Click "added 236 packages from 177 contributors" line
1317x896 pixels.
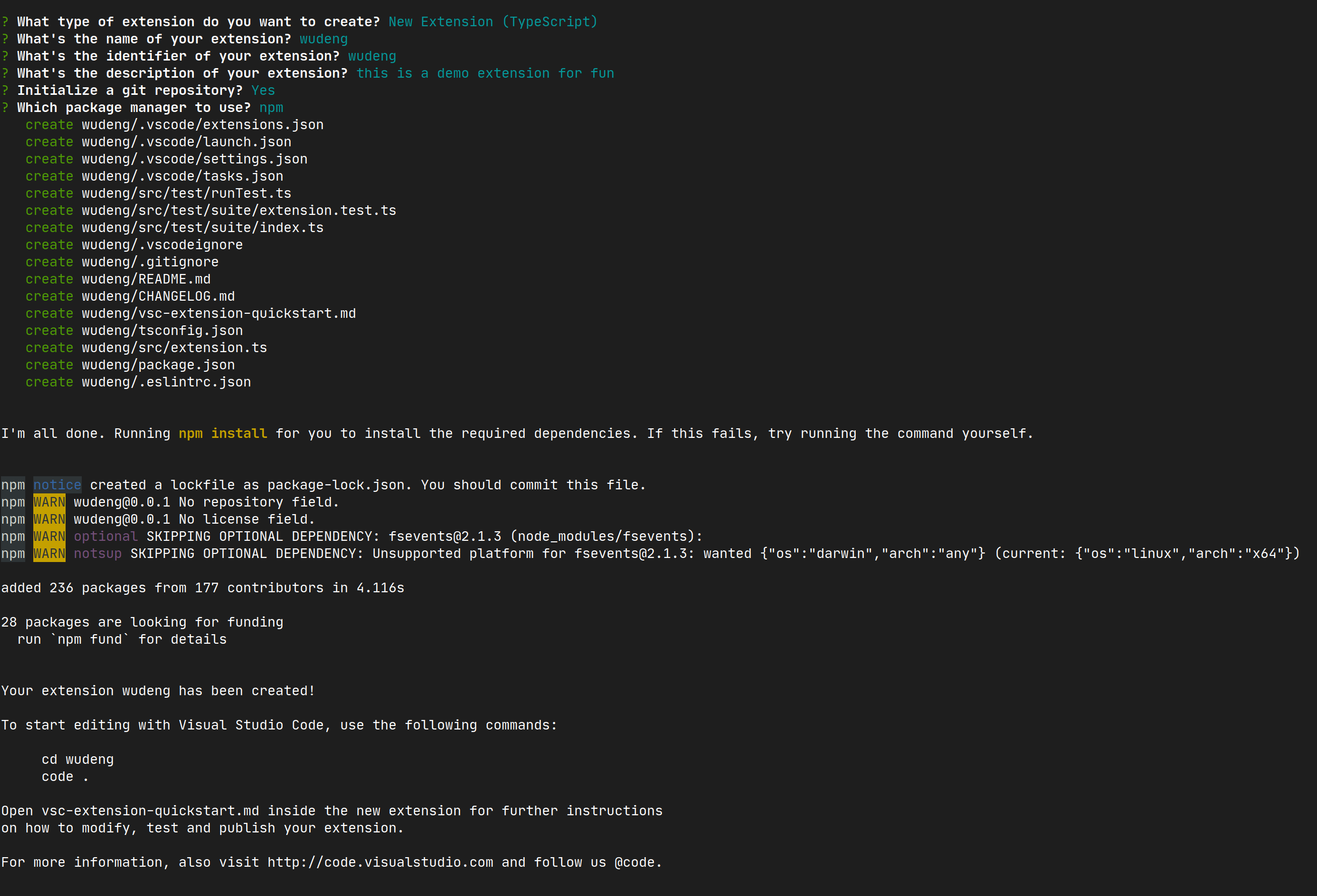click(x=203, y=588)
